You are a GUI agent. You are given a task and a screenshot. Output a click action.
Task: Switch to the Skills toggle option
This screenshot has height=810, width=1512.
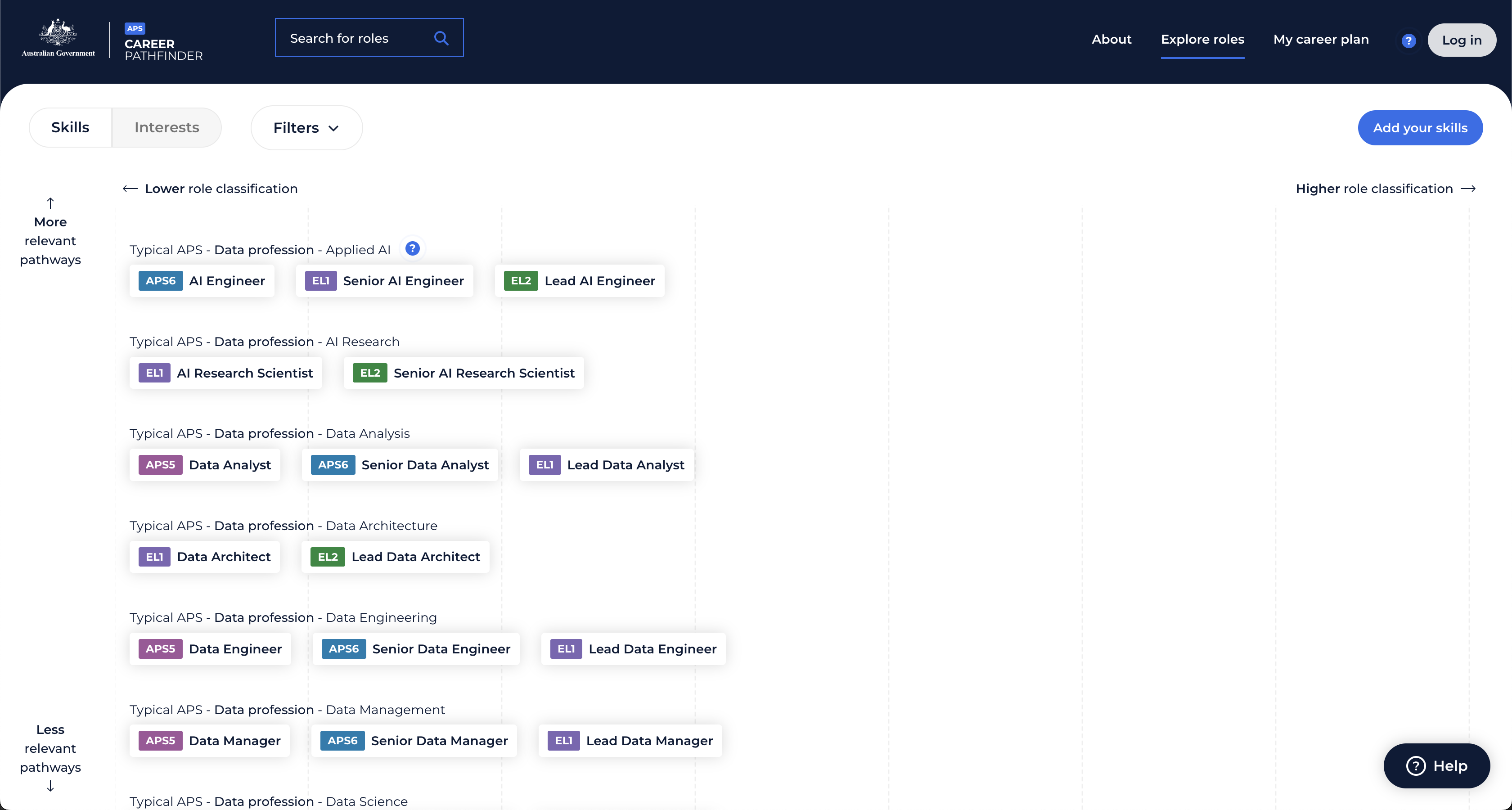[x=71, y=127]
